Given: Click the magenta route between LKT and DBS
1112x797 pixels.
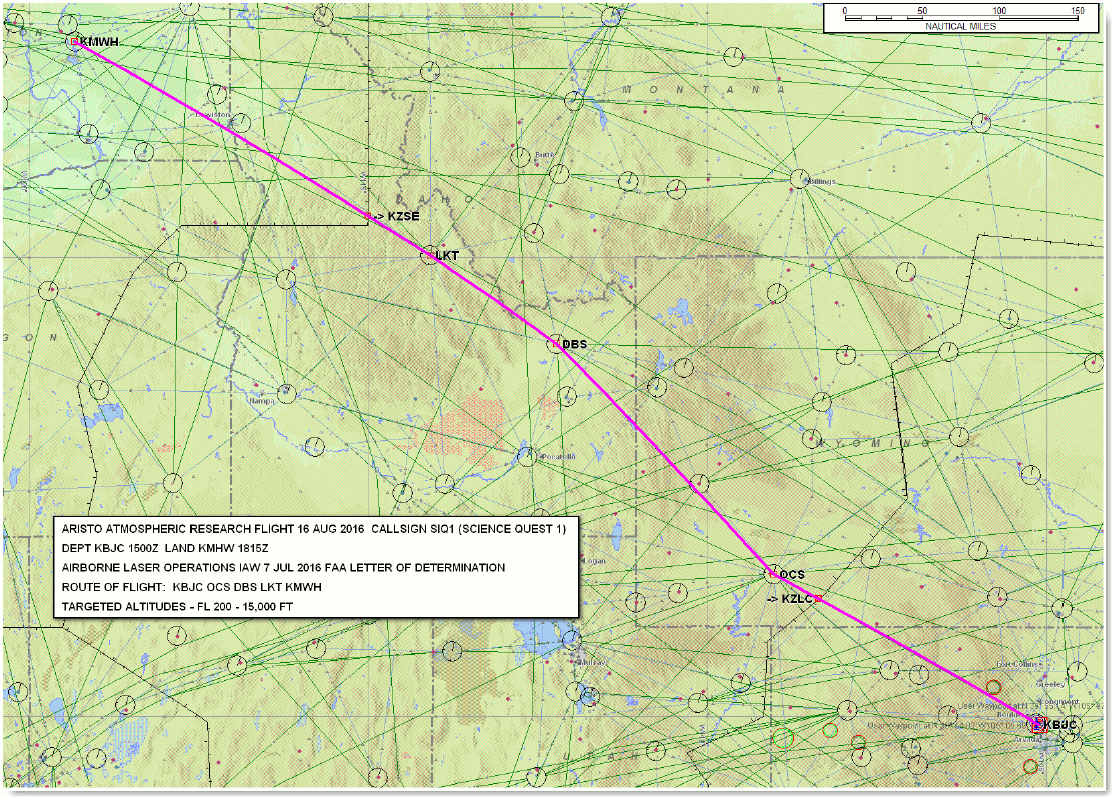Looking at the screenshot, I should [x=492, y=300].
